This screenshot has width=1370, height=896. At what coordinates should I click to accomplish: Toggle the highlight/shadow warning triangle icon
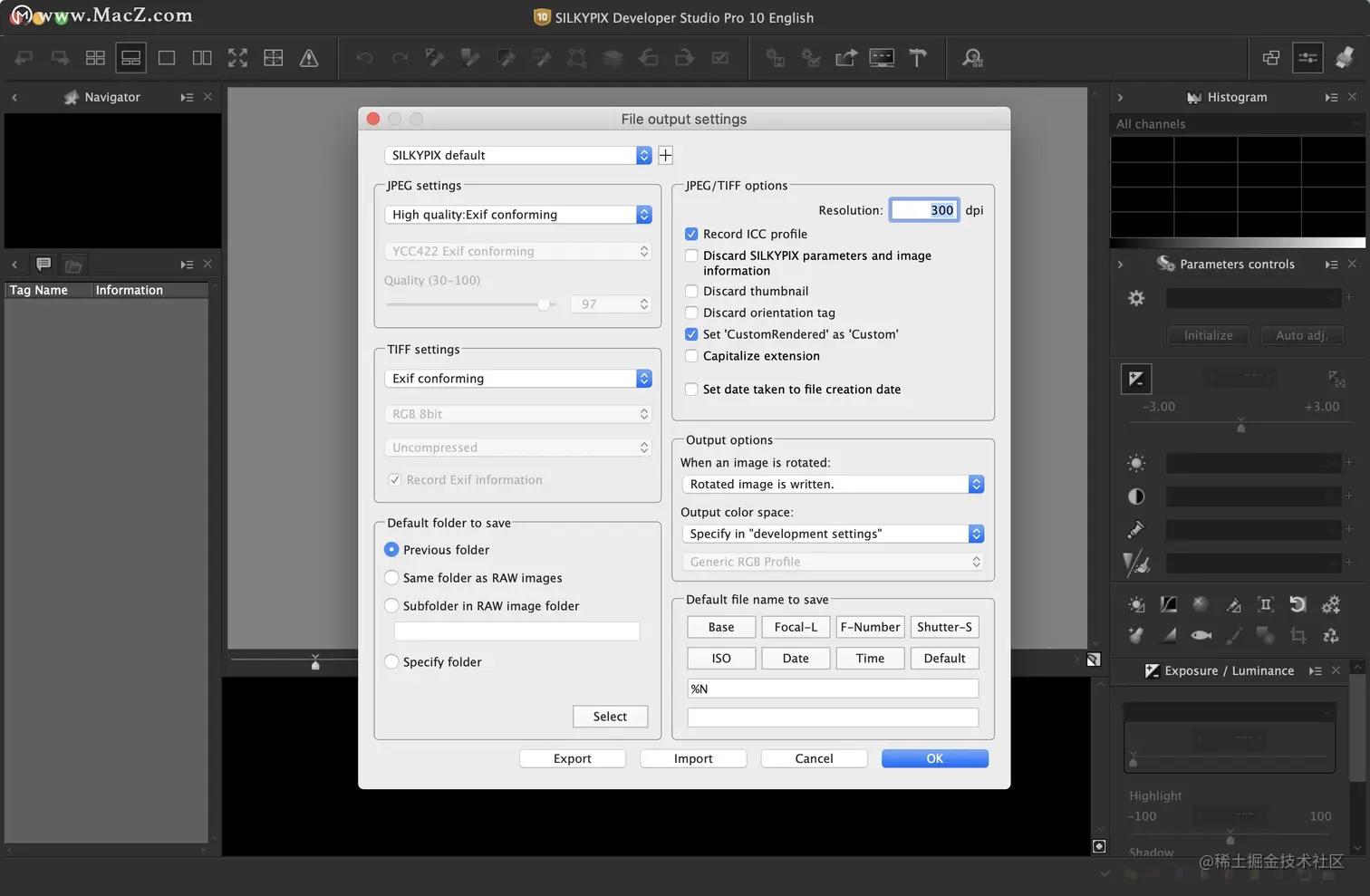[x=309, y=58]
